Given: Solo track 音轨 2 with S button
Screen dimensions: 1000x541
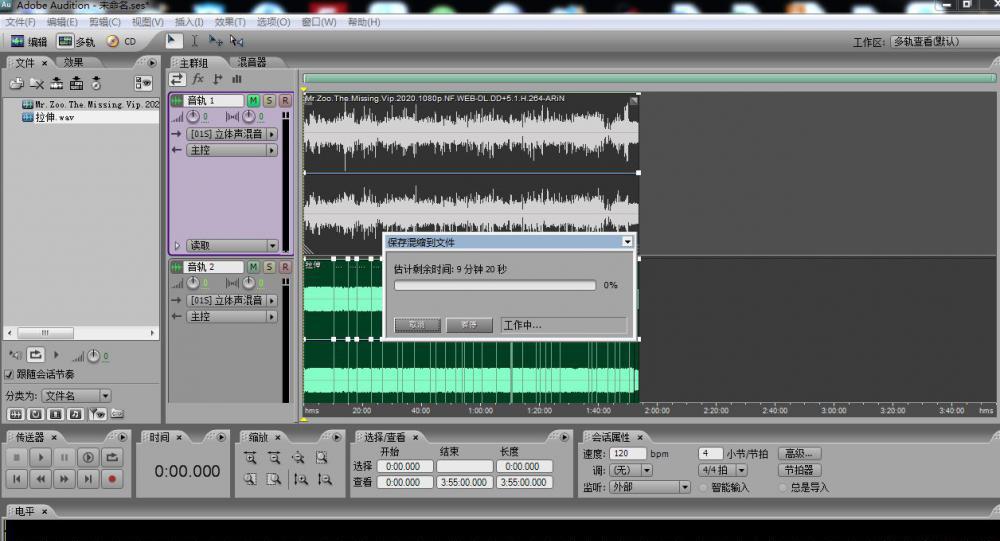Looking at the screenshot, I should tap(269, 267).
